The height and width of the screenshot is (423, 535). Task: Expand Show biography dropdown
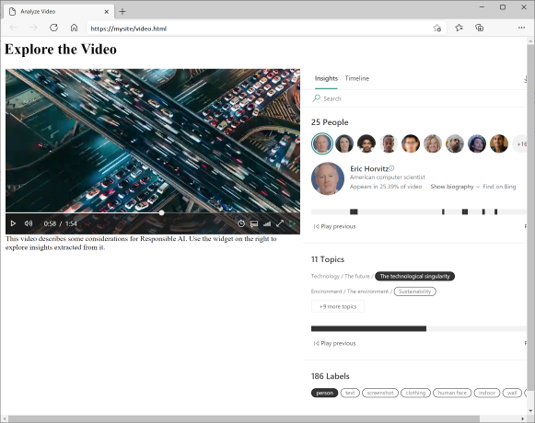pyautogui.click(x=455, y=187)
